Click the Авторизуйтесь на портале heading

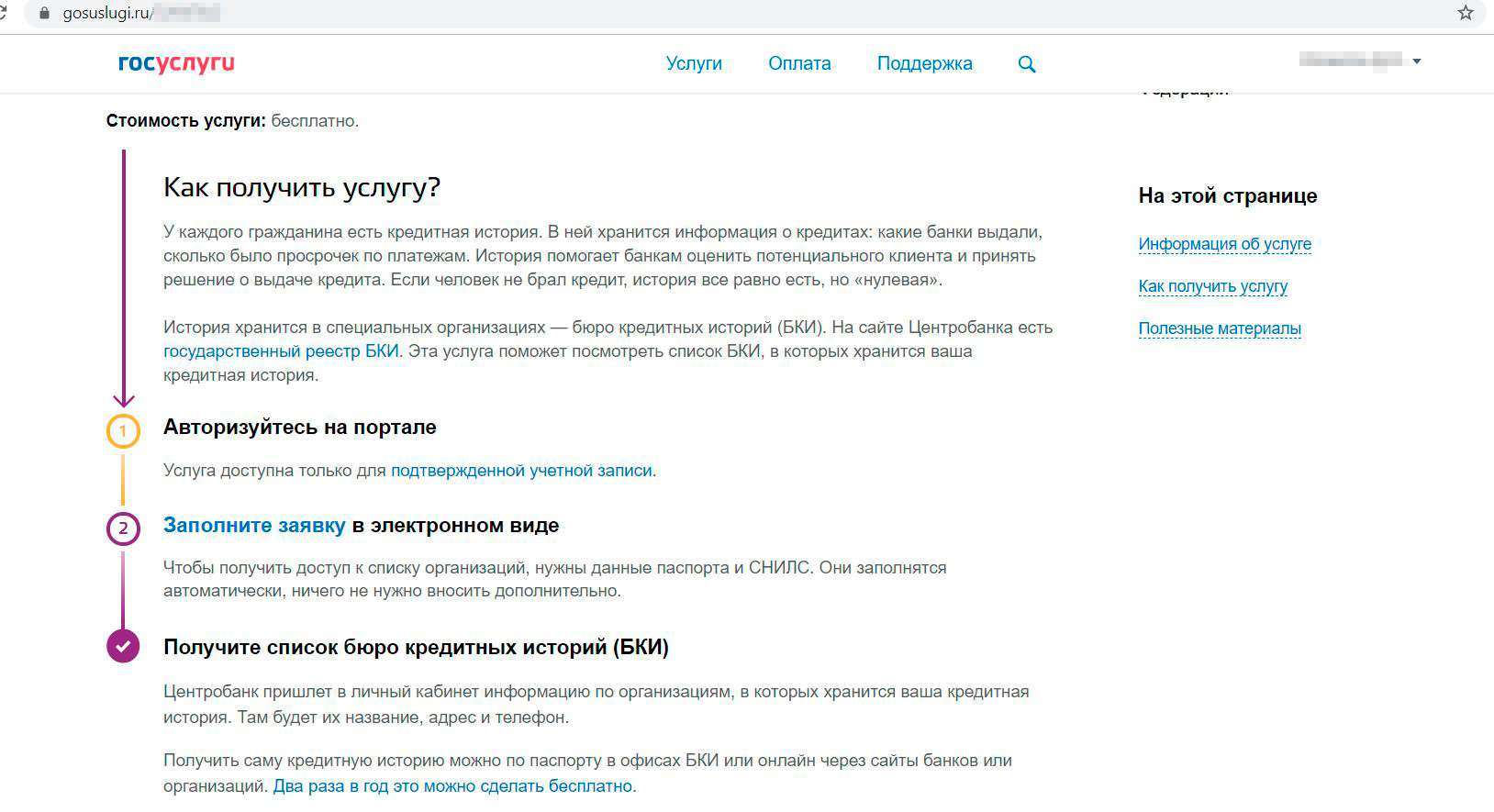(300, 428)
